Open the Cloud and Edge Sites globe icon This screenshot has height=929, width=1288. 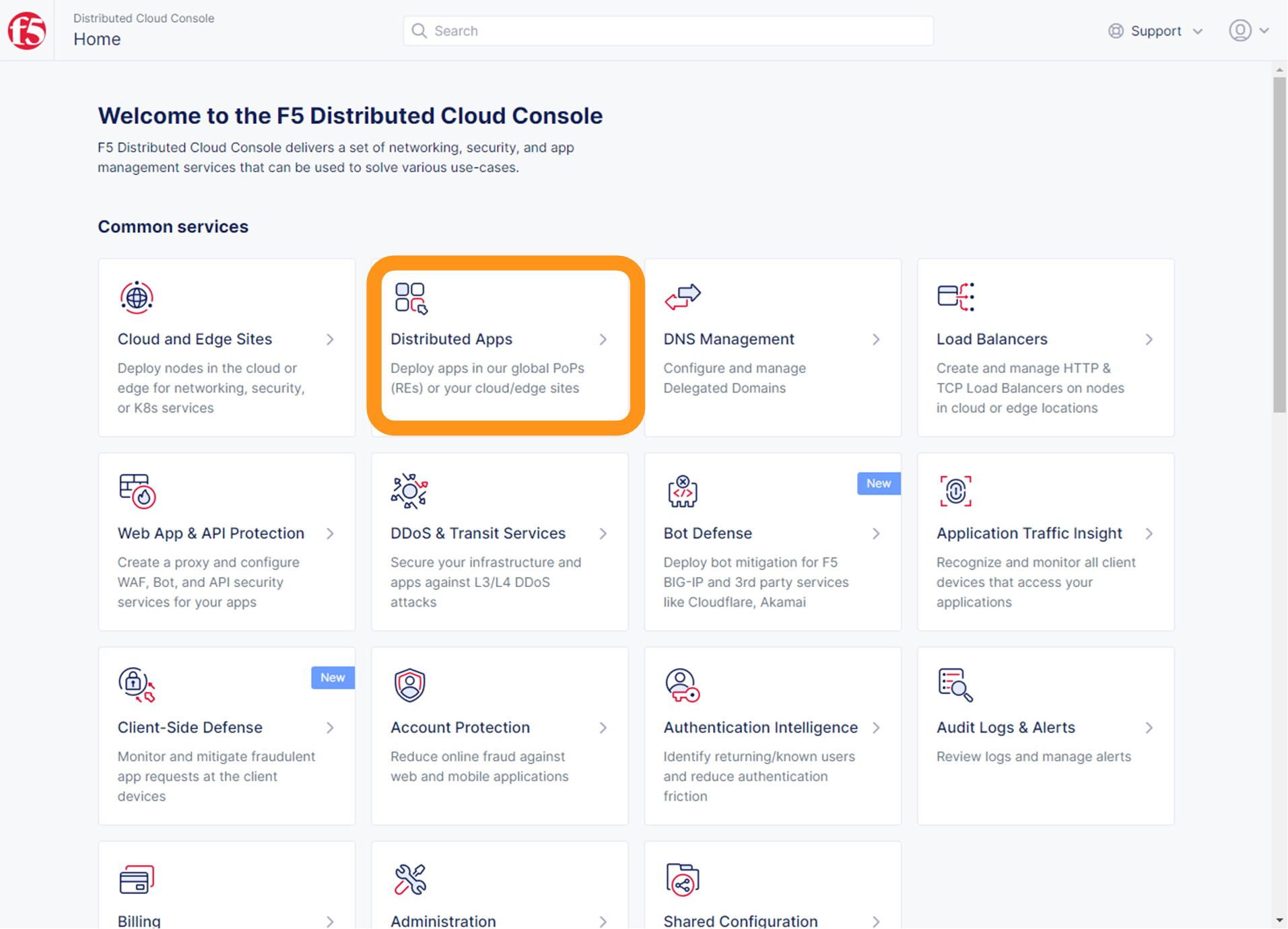pyautogui.click(x=137, y=297)
